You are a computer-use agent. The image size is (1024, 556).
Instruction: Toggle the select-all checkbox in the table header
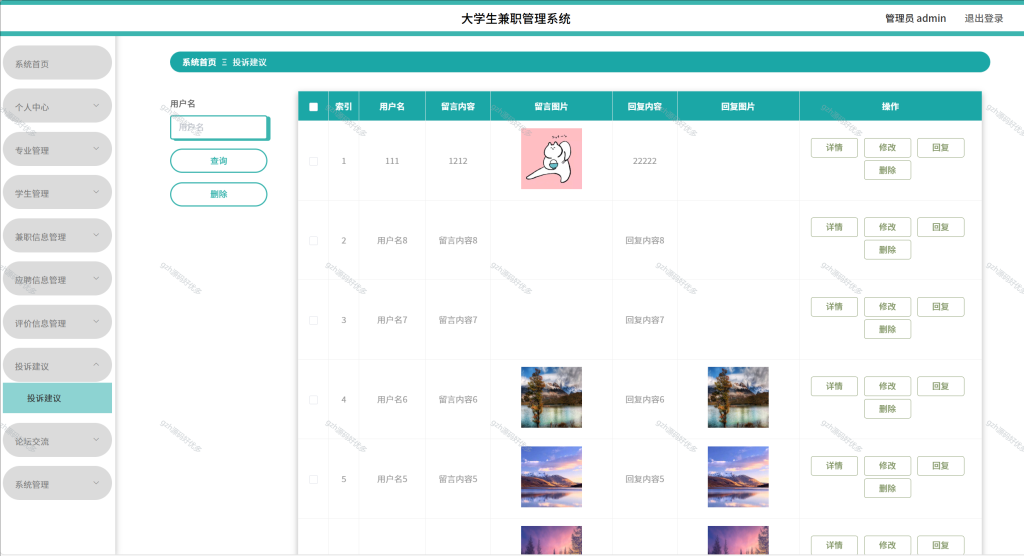tap(313, 106)
